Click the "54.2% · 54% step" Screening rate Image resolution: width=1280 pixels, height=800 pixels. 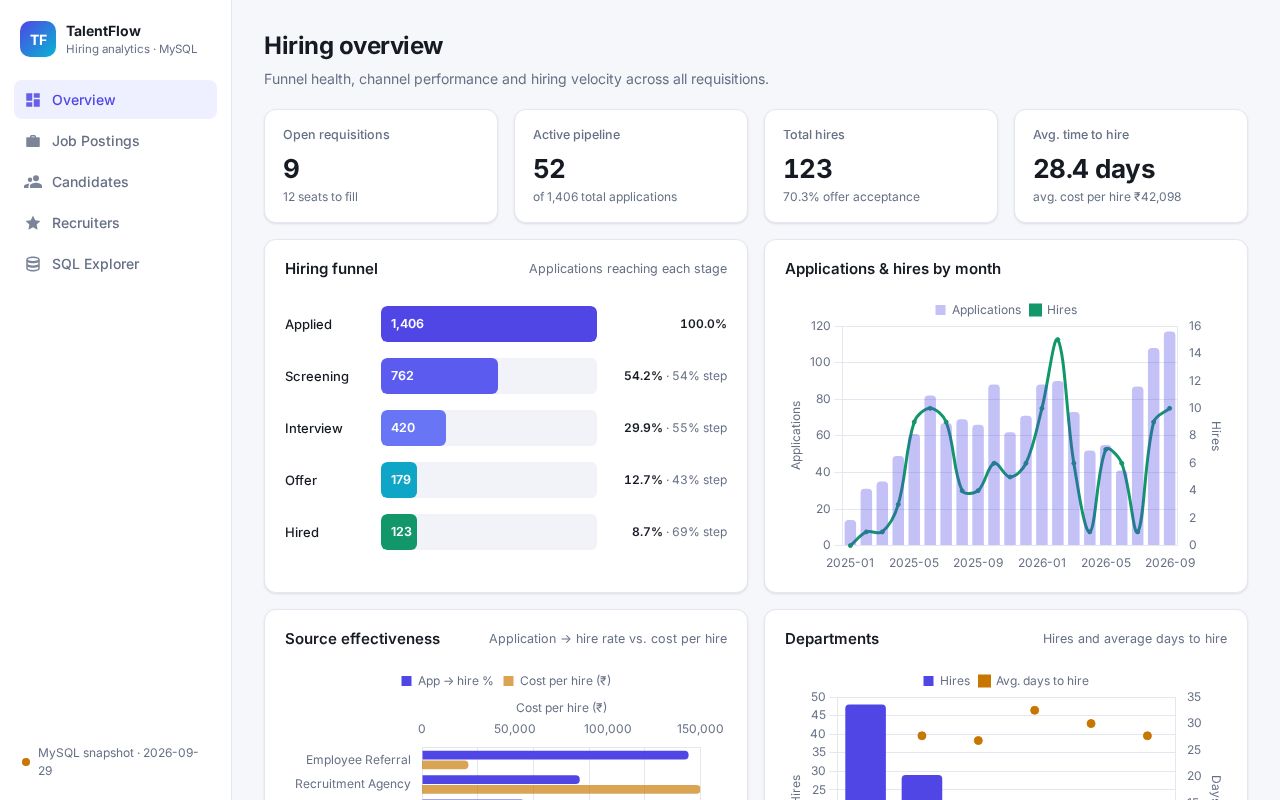tap(675, 376)
